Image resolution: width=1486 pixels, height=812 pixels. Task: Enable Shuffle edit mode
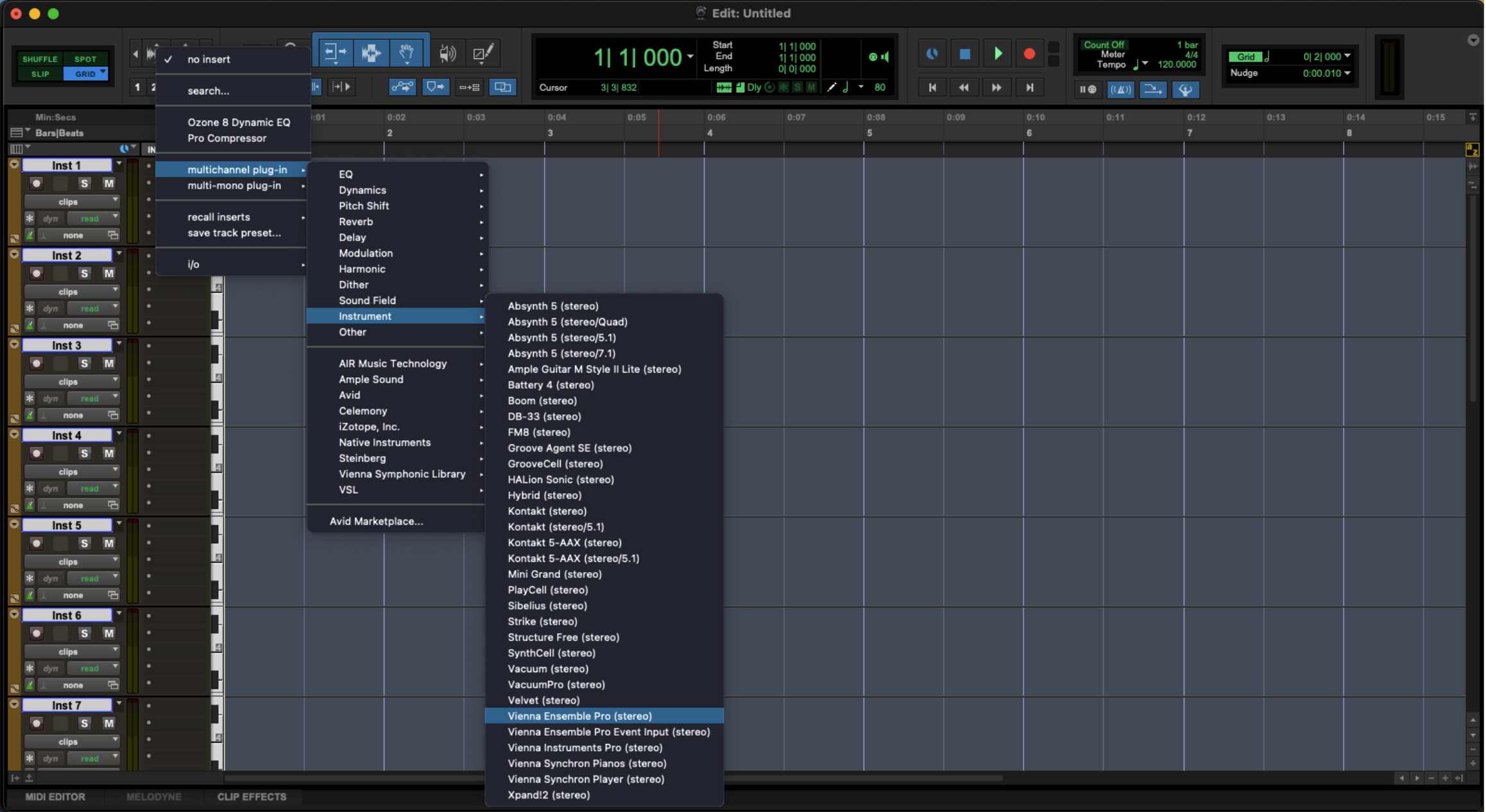(40, 58)
